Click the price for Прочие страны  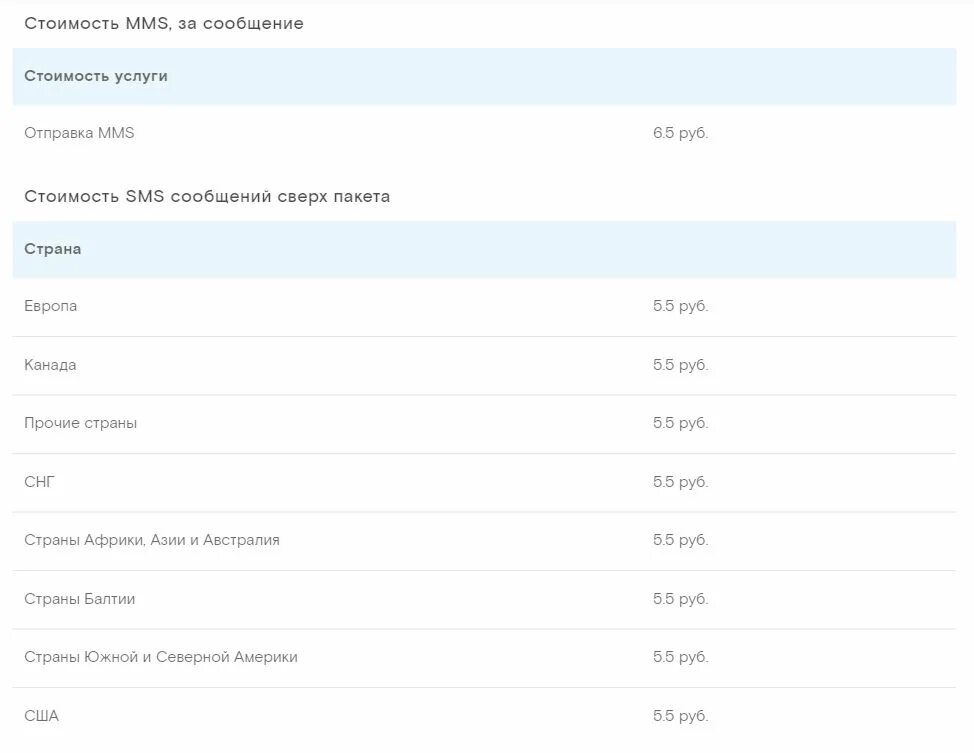[680, 423]
